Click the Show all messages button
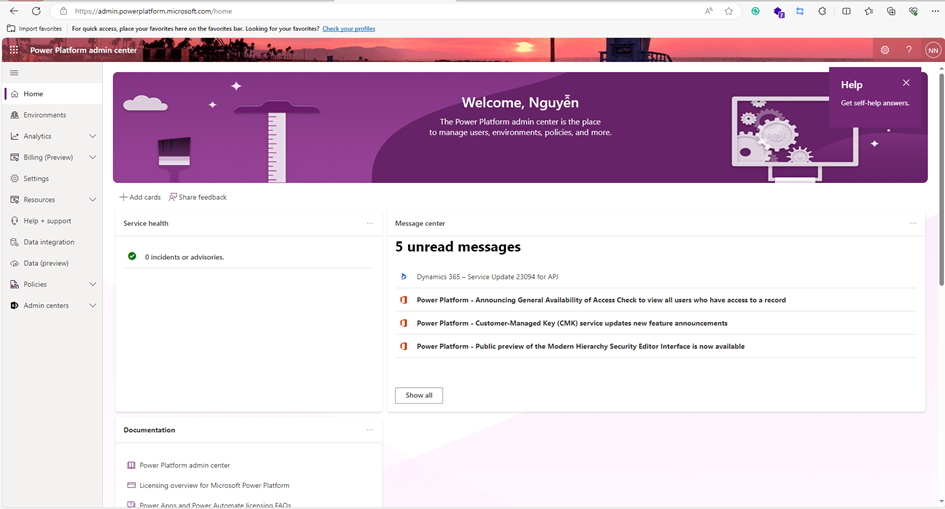Image resolution: width=945 pixels, height=509 pixels. (418, 395)
